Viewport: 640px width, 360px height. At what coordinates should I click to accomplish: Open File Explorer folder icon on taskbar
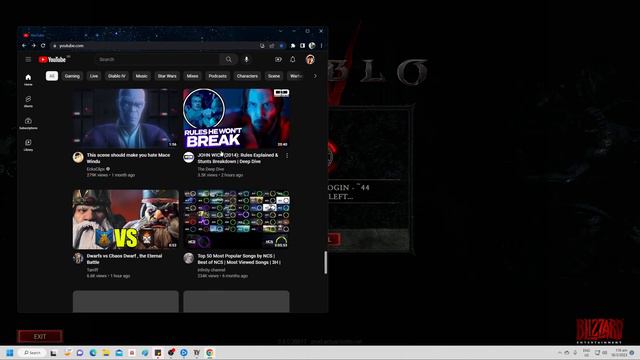pyautogui.click(x=106, y=353)
